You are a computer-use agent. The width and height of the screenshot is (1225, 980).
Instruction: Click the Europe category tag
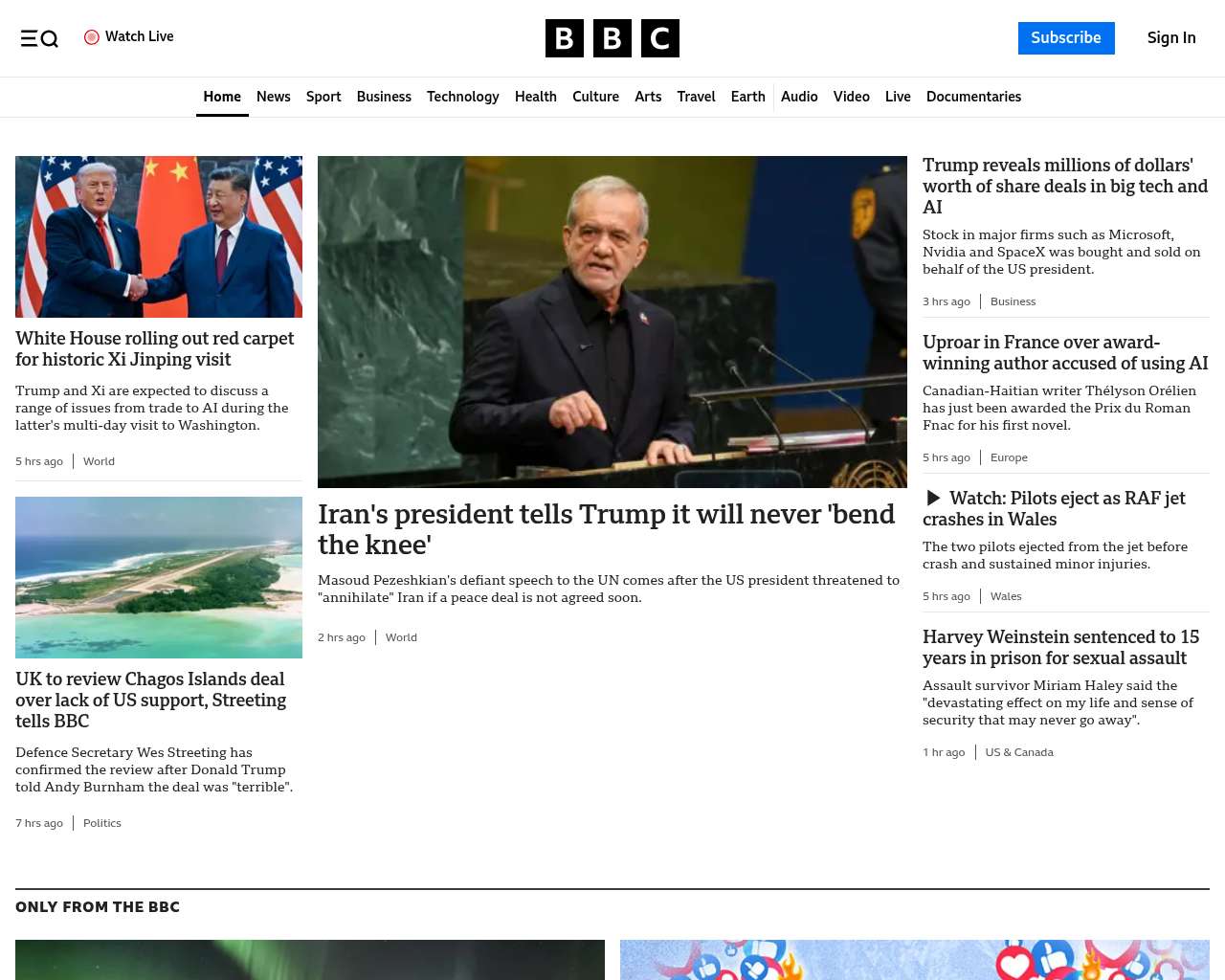tap(1009, 457)
